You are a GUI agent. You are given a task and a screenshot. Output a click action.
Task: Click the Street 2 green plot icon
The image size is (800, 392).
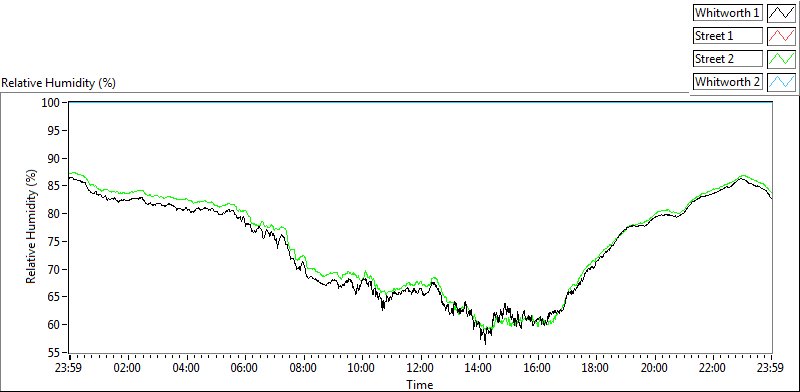(782, 59)
